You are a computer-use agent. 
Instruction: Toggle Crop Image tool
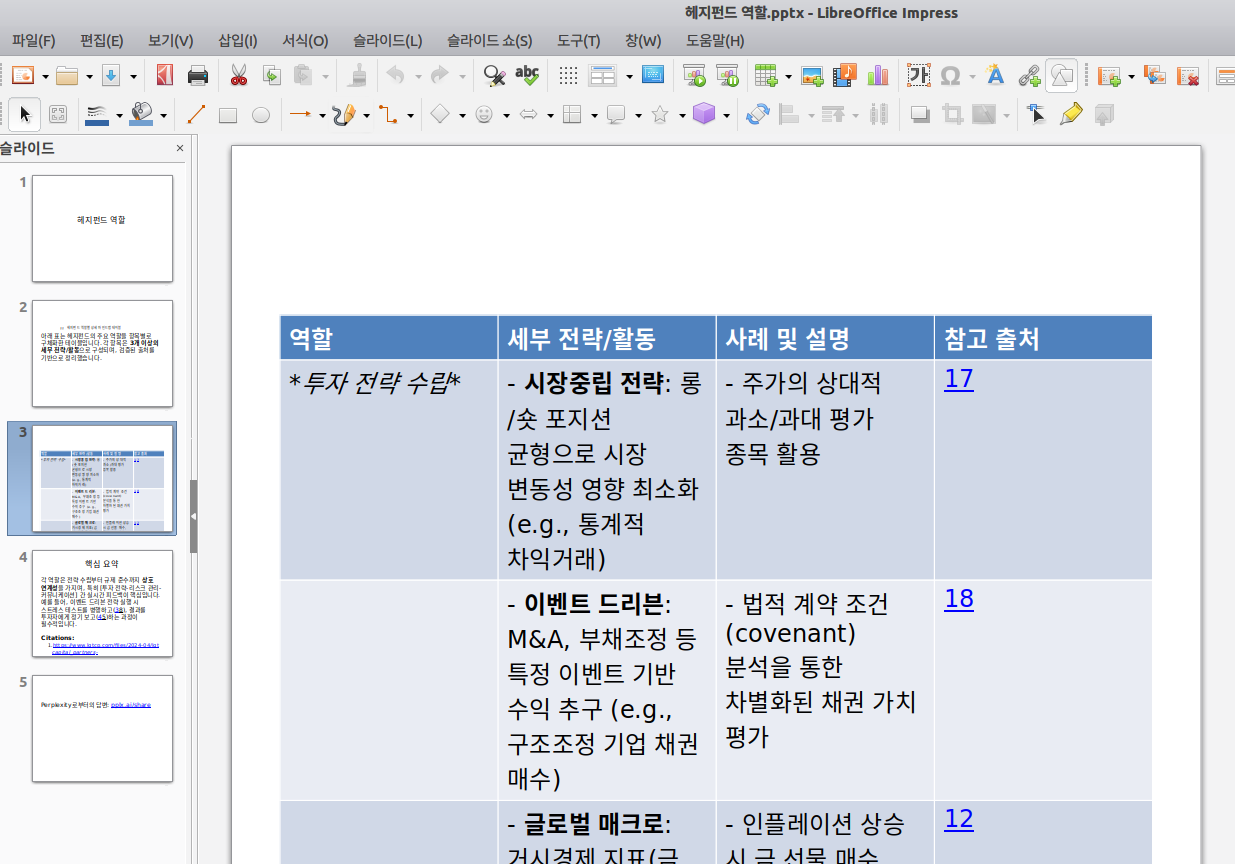point(953,115)
